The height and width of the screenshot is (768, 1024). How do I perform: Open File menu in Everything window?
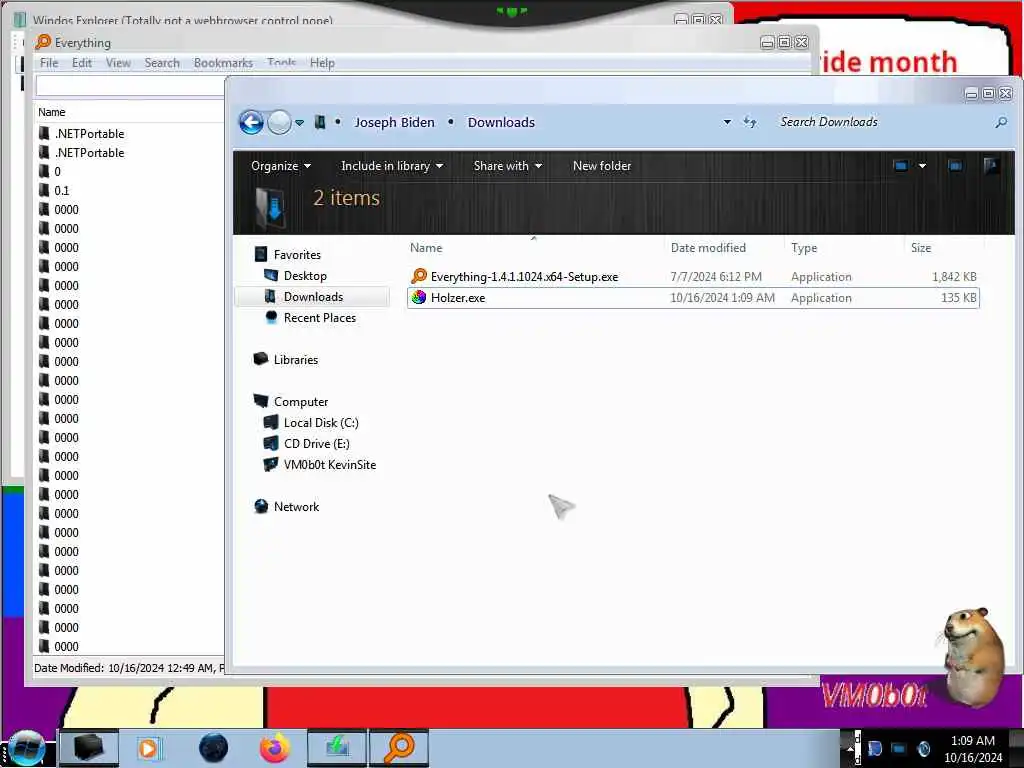pos(49,63)
